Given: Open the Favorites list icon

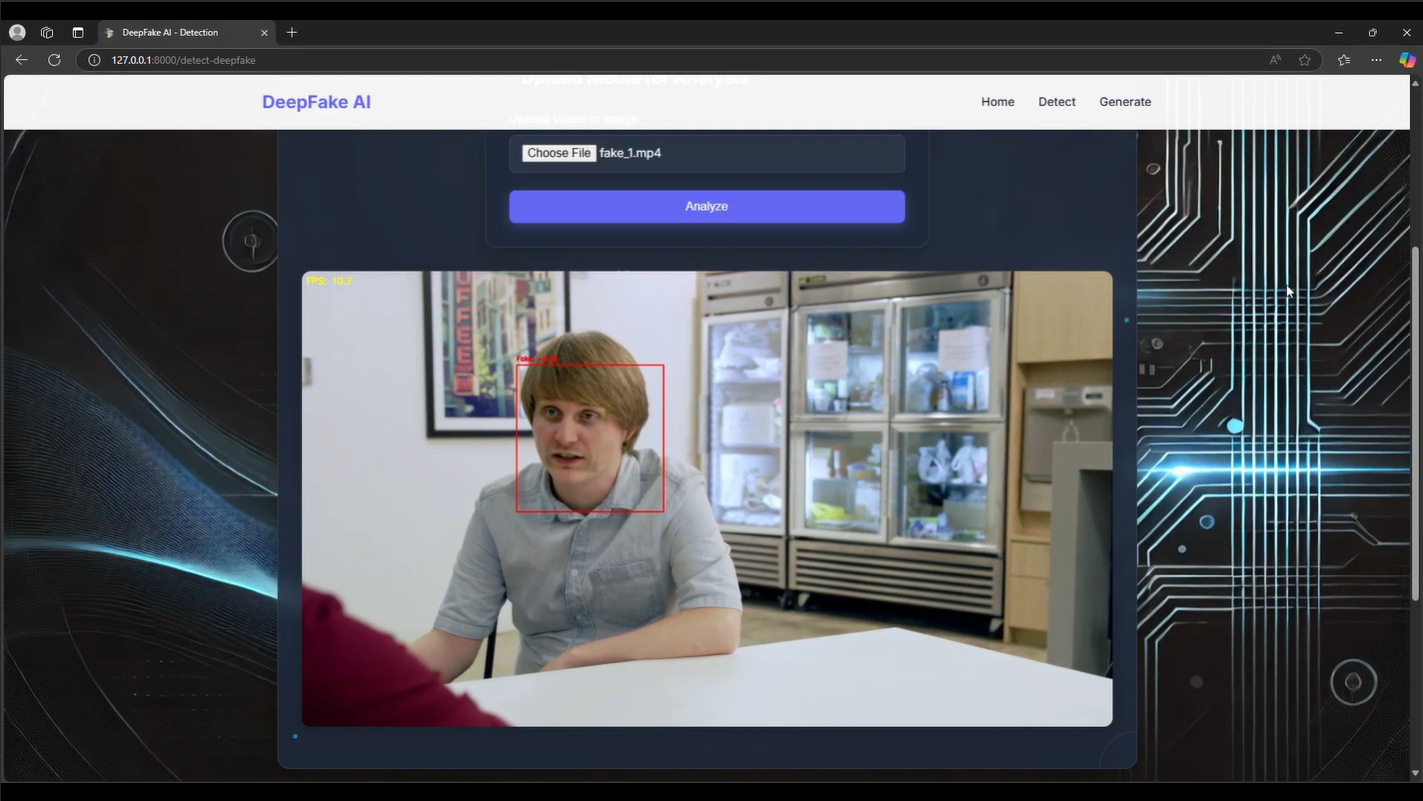Looking at the screenshot, I should click(1344, 60).
